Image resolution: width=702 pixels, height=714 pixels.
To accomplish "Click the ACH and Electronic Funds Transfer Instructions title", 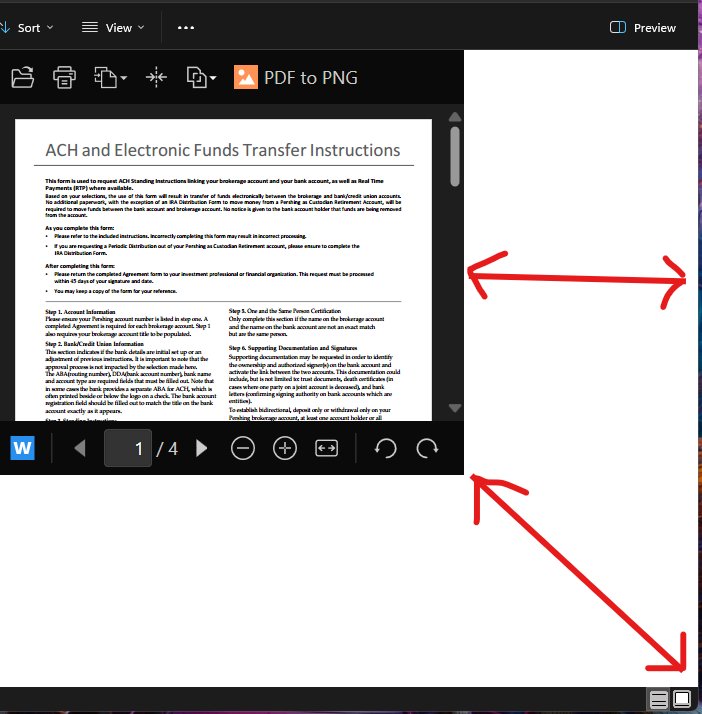I will coord(223,150).
